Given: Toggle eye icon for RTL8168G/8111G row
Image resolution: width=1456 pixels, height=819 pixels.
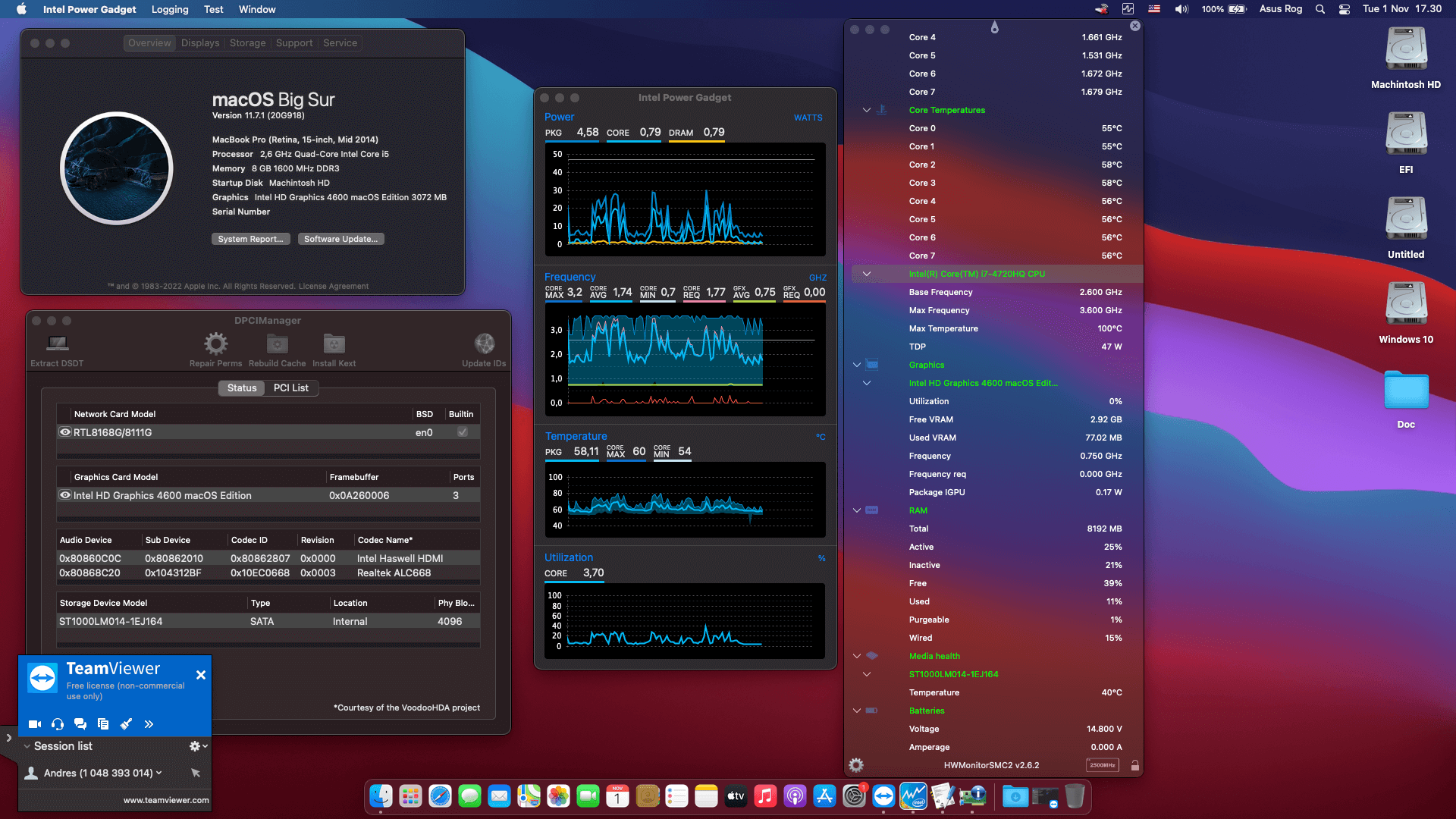Looking at the screenshot, I should coord(65,432).
